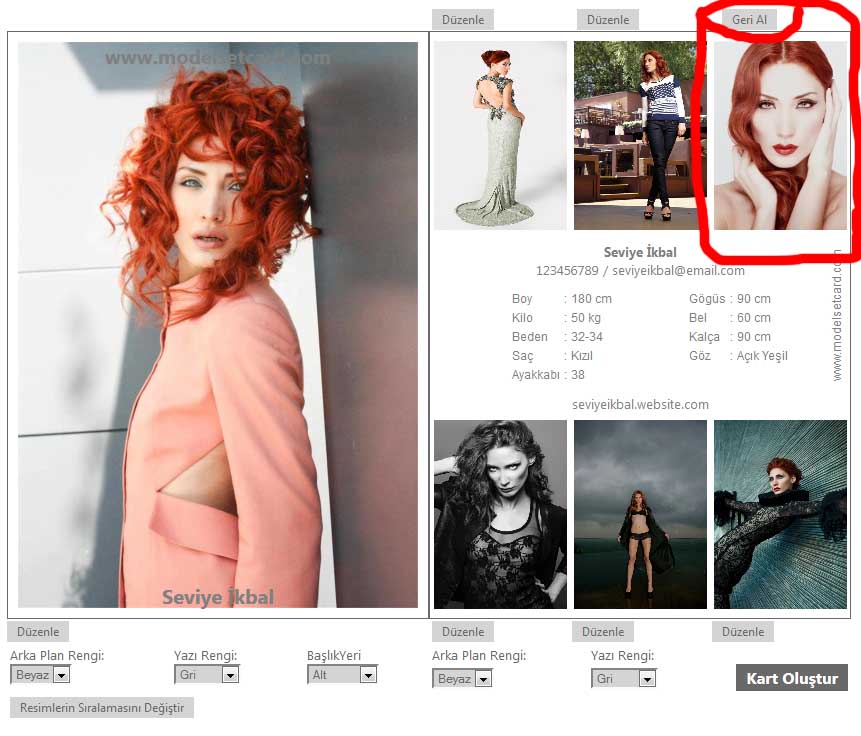This screenshot has height=736, width=861.
Task: Click Düzenle under the black-and-white photo
Action: 462,632
